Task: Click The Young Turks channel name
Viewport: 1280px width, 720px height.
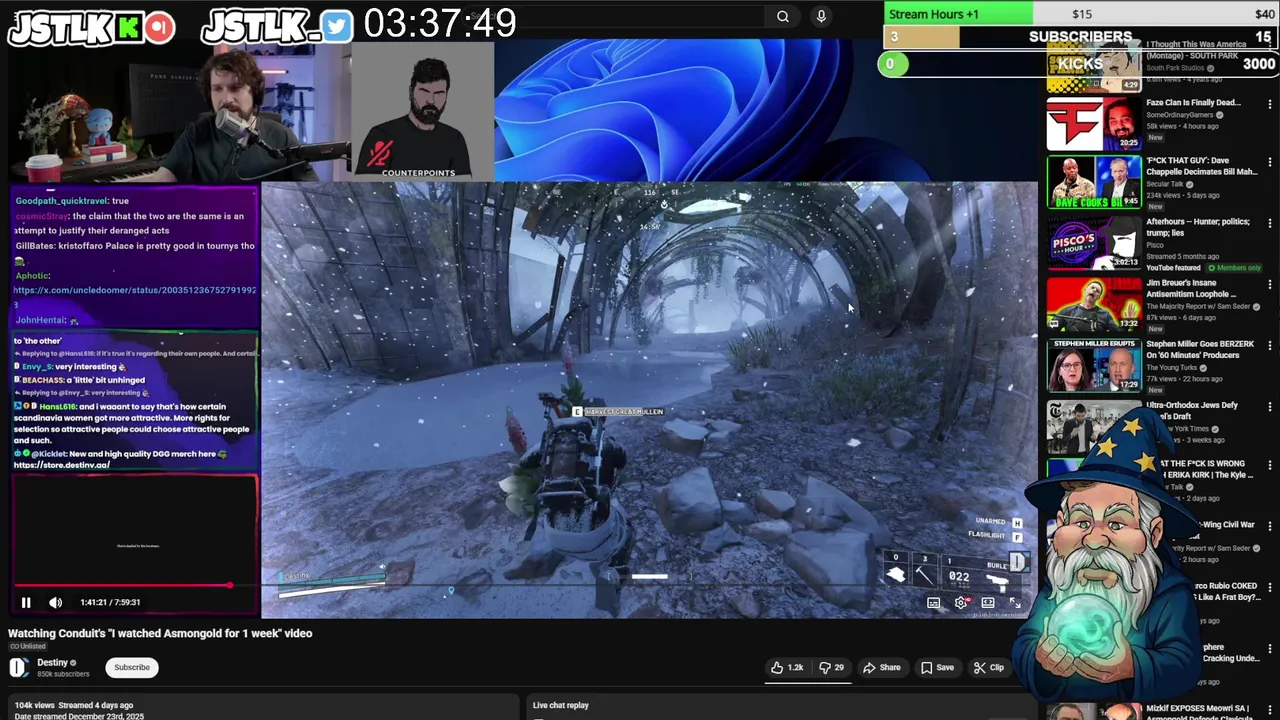Action: point(1172,367)
